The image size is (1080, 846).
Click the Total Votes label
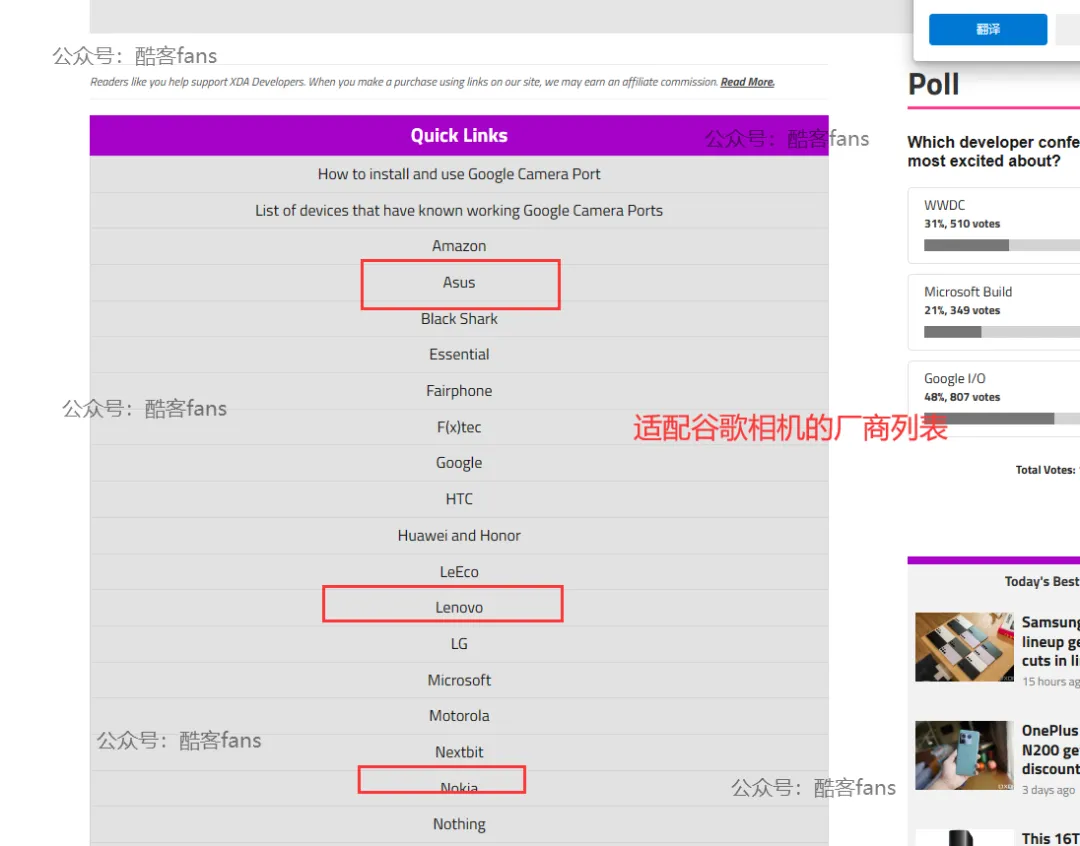[1047, 470]
